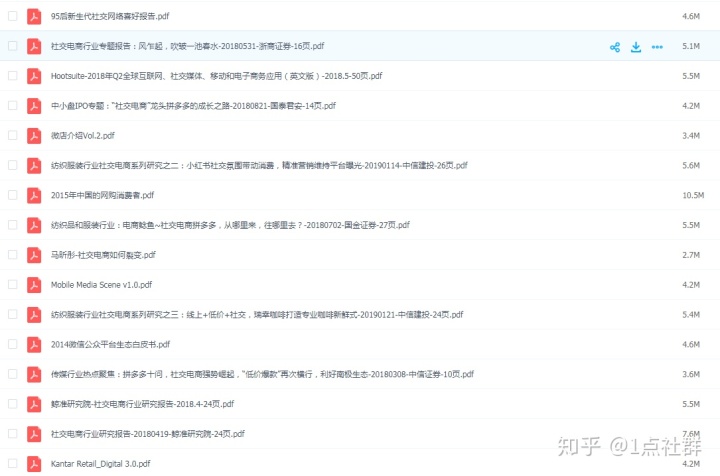Tick checkbox for 95后新生代社交网络喜好报告.pdf
This screenshot has height=476, width=720.
[12, 16]
